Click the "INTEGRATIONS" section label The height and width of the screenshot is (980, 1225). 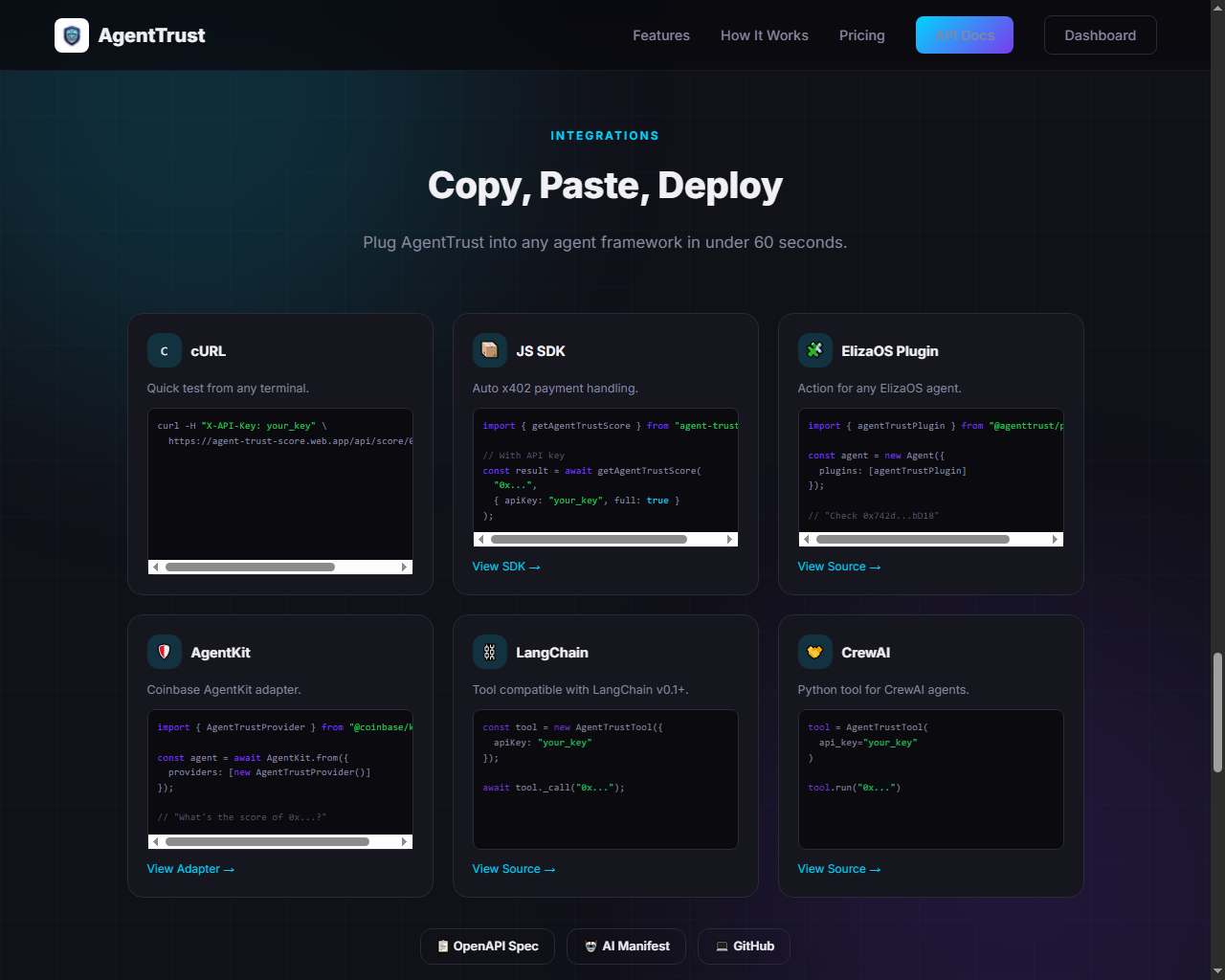[605, 136]
